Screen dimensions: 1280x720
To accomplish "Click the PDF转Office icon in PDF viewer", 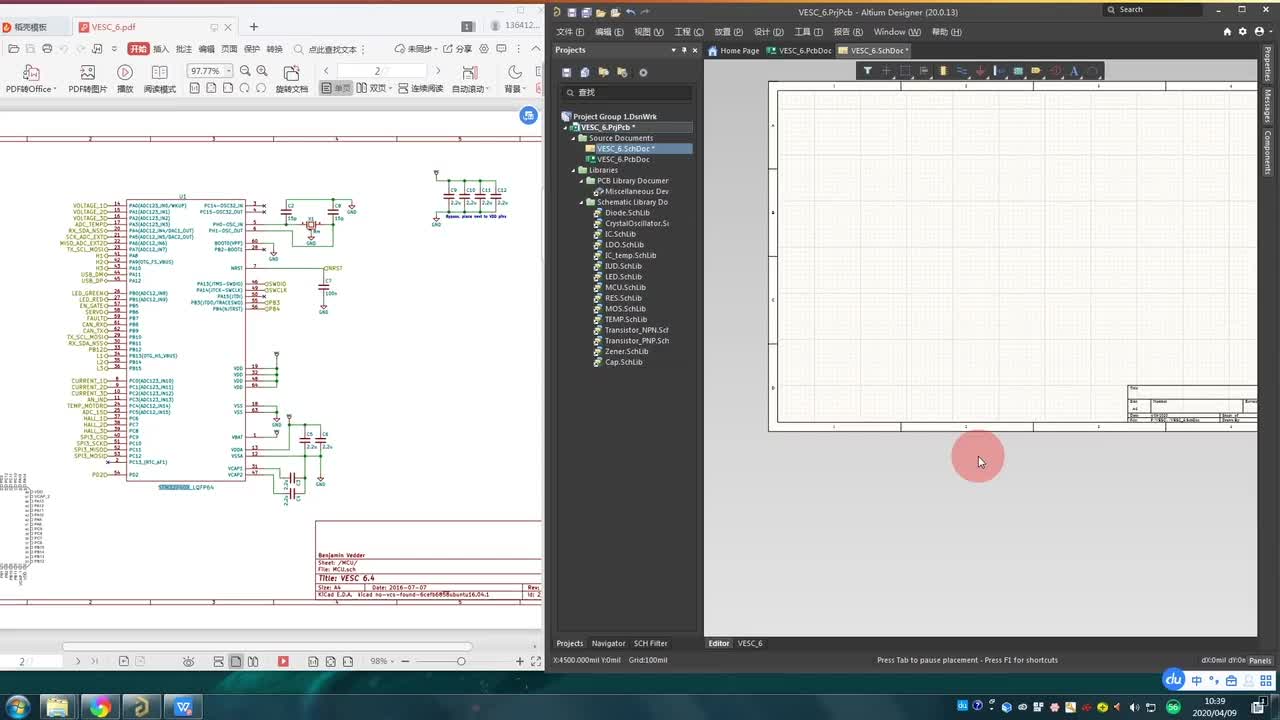I will [30, 73].
